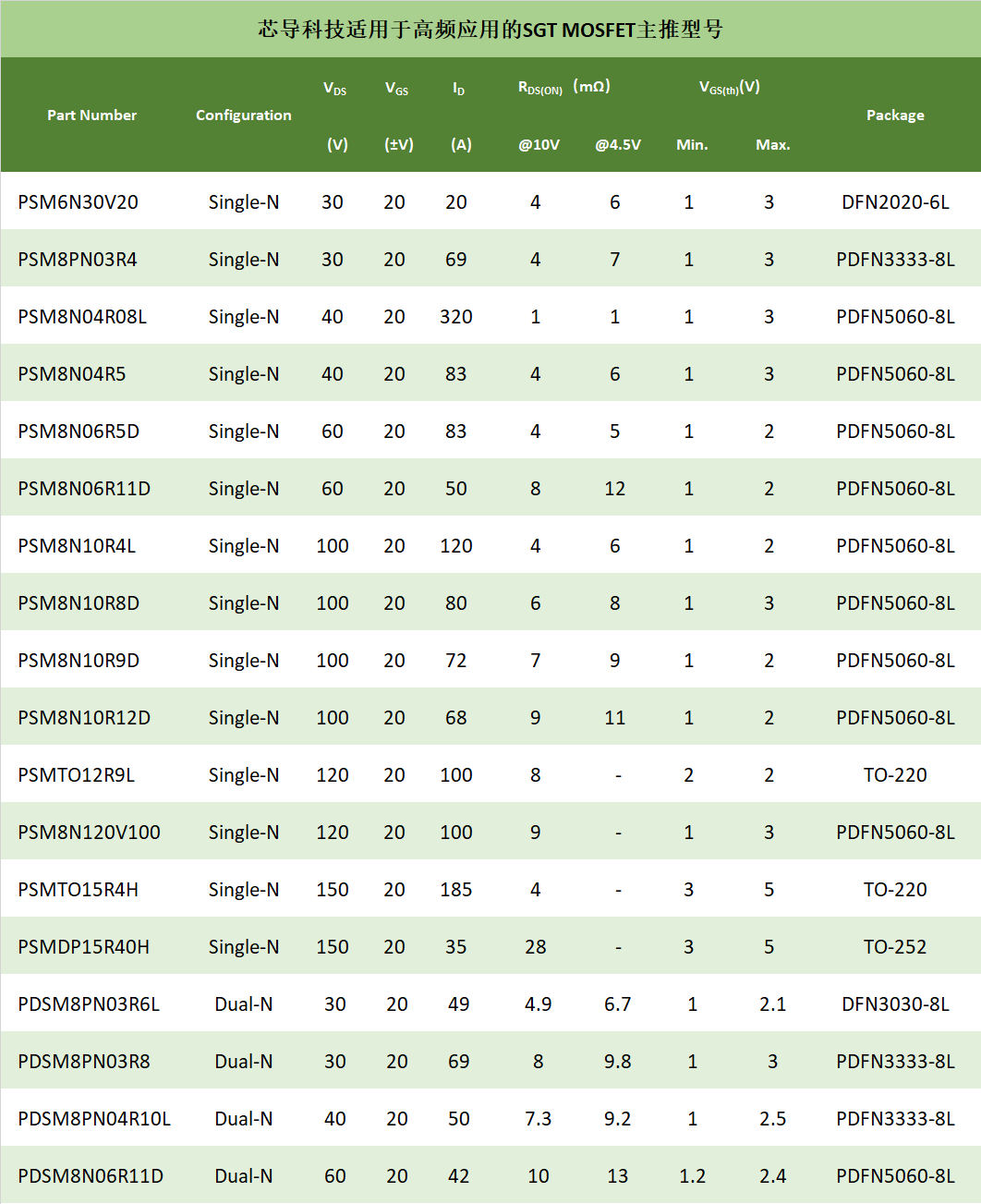Click the Max. threshold sub-header
981x1204 pixels.
(x=772, y=144)
